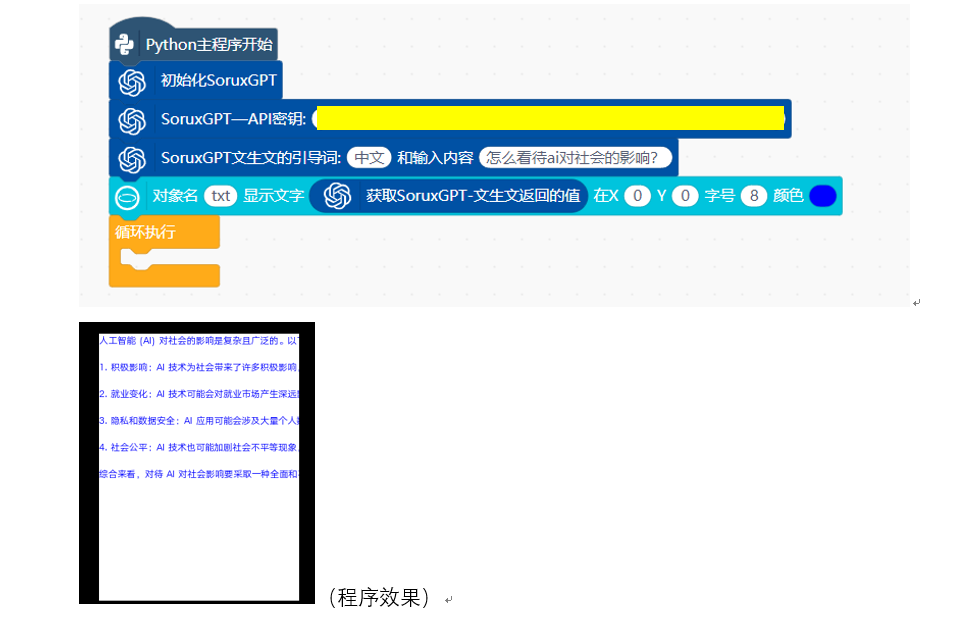
Task: Select the 循环执行 loop block
Action: (x=164, y=251)
